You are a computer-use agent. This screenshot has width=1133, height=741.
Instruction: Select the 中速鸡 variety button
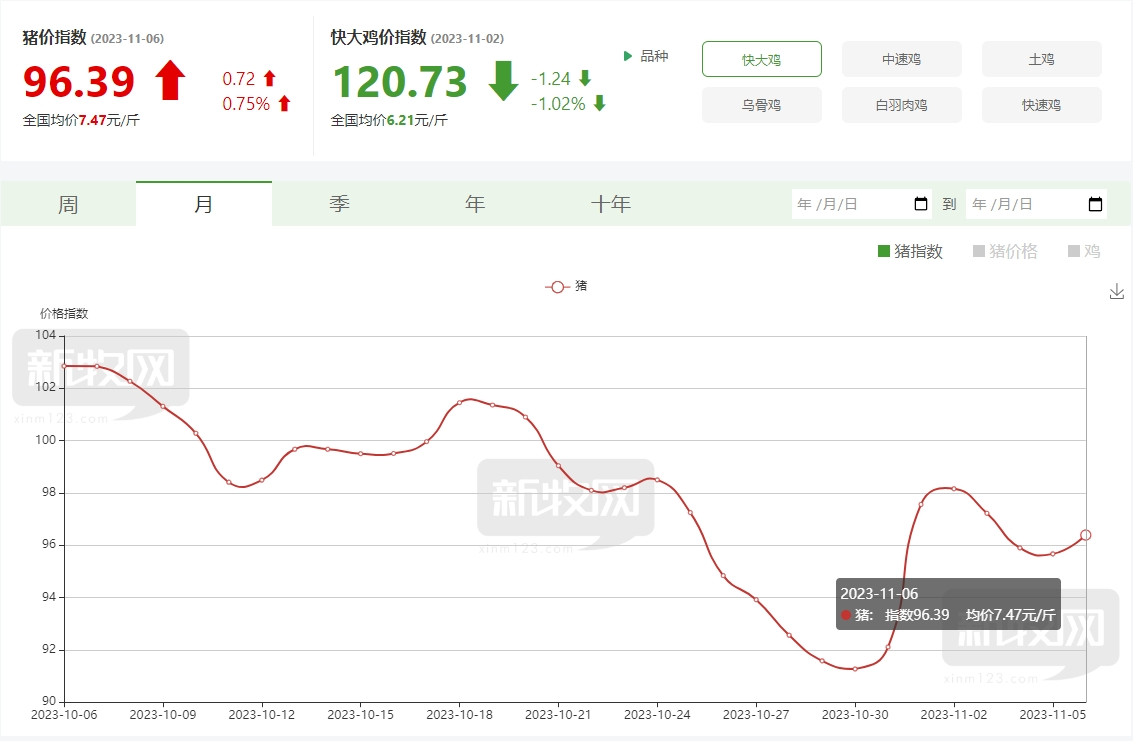coord(902,59)
